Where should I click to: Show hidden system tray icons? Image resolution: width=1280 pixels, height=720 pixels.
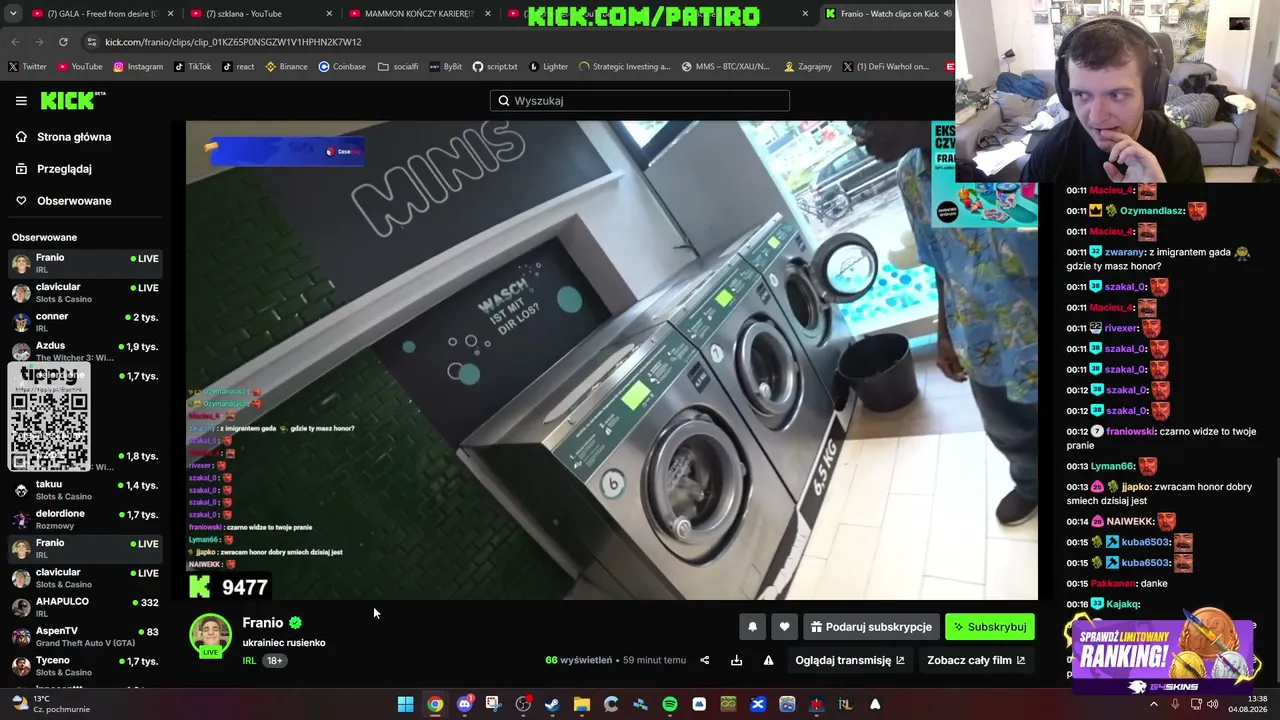(1153, 705)
